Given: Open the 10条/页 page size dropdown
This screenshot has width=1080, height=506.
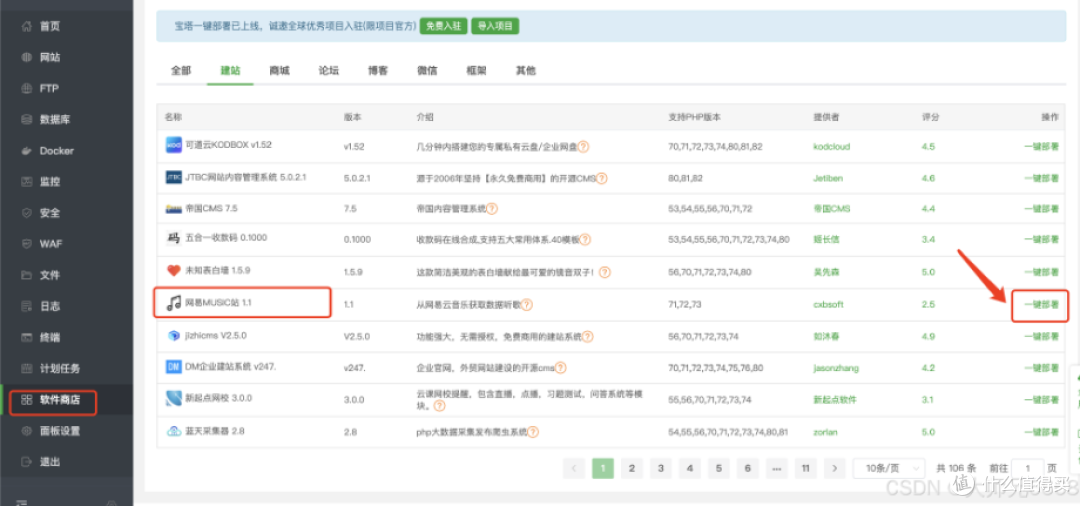Looking at the screenshot, I should 890,468.
